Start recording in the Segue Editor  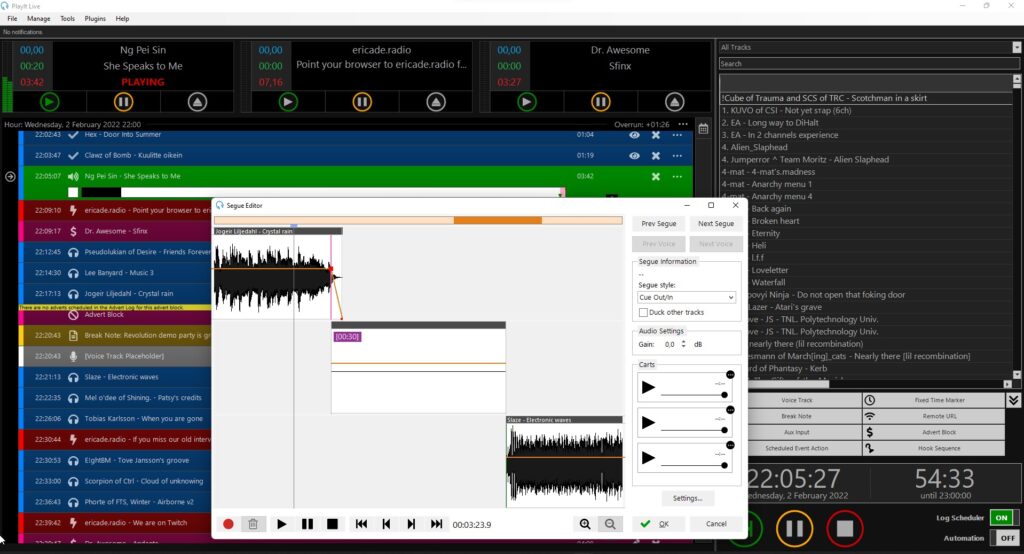[x=228, y=524]
